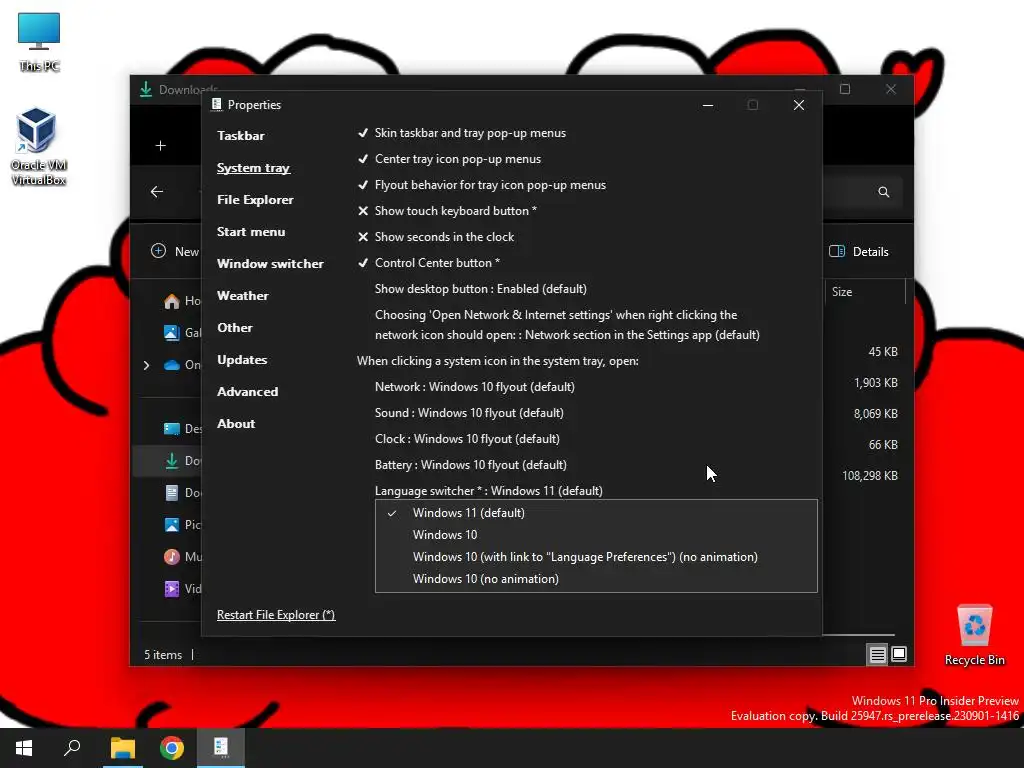The image size is (1024, 768).
Task: Click the New button in File Explorer
Action: (x=175, y=251)
